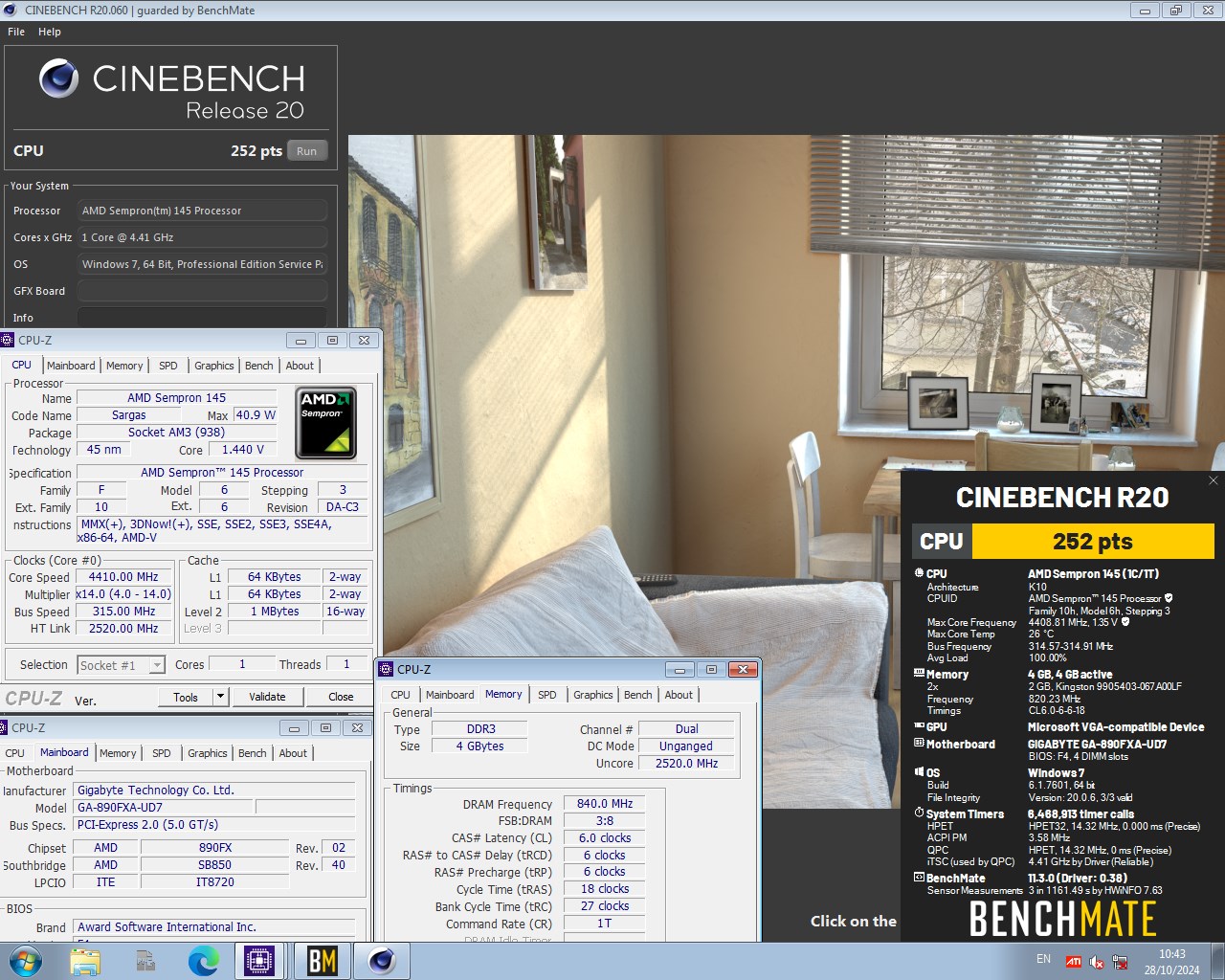Click motherboard Model value GA-890FXA-UD7 in CPU-Z
Image resolution: width=1225 pixels, height=980 pixels.
click(164, 808)
